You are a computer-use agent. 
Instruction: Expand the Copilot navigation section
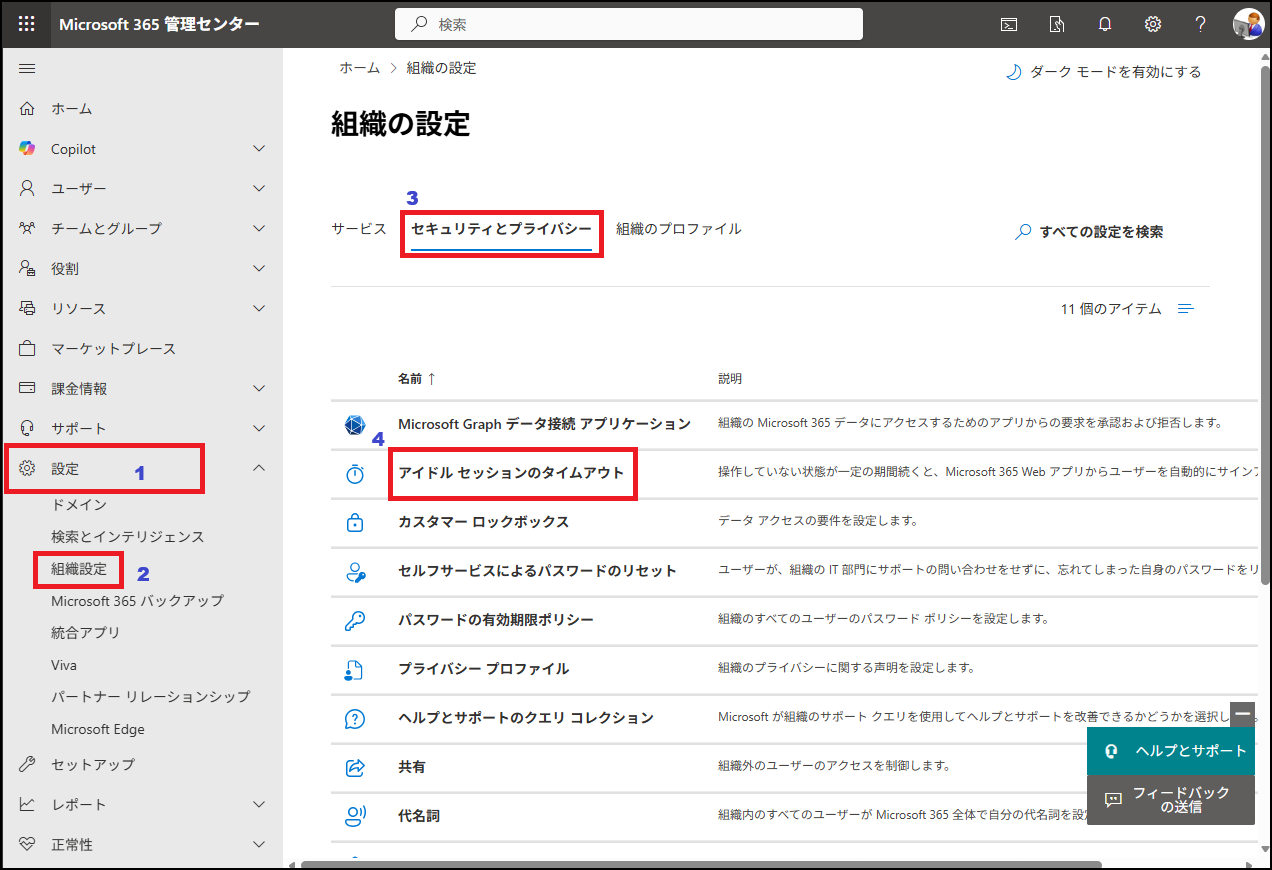point(259,149)
